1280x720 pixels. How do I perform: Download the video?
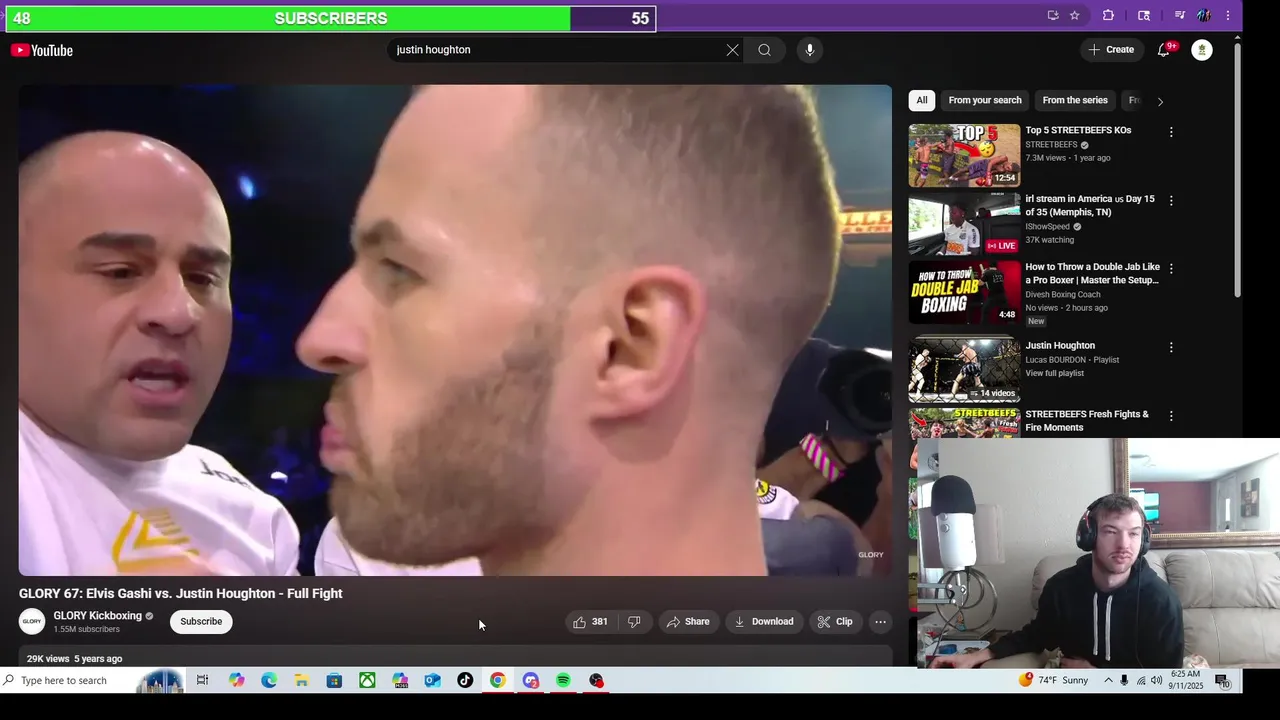(x=764, y=622)
